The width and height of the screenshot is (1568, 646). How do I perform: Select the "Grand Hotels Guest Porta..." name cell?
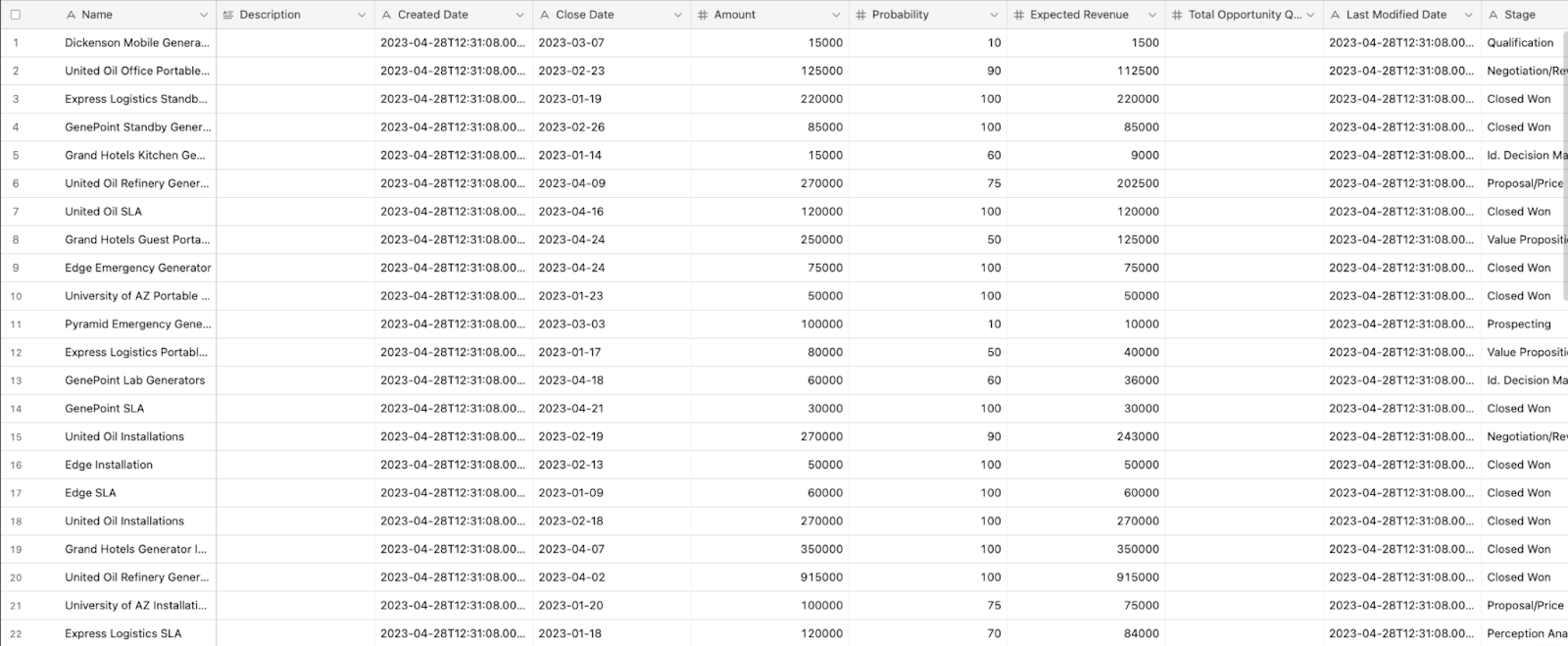(x=138, y=239)
